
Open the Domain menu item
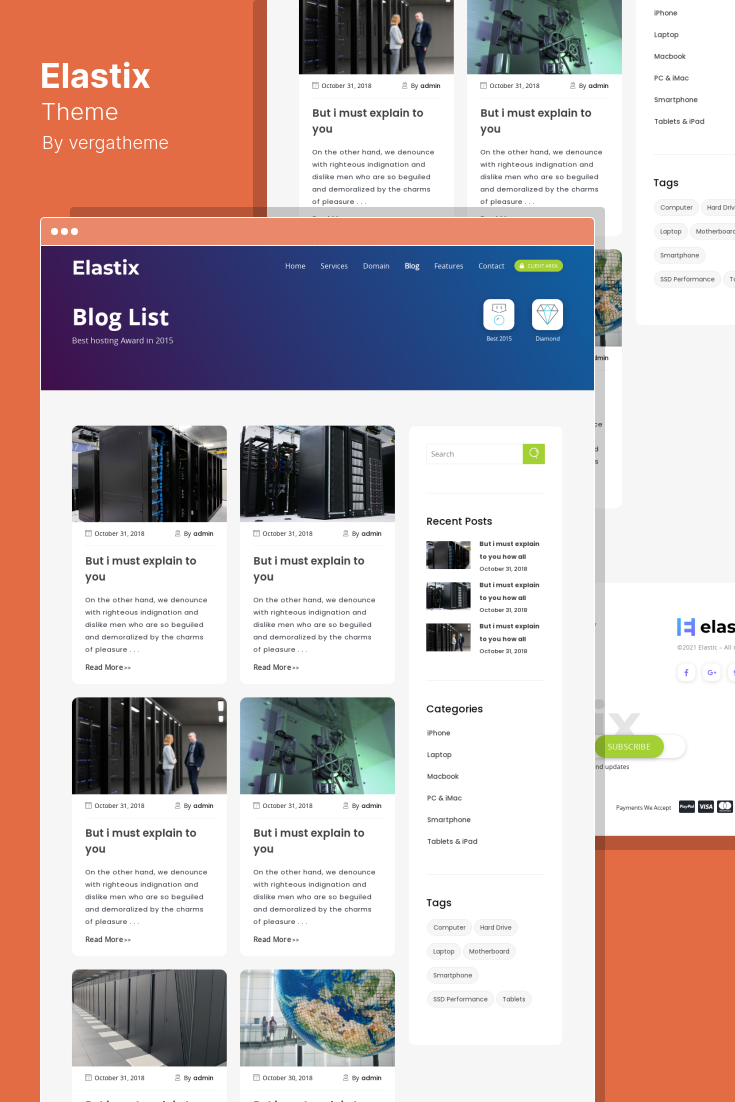[376, 266]
